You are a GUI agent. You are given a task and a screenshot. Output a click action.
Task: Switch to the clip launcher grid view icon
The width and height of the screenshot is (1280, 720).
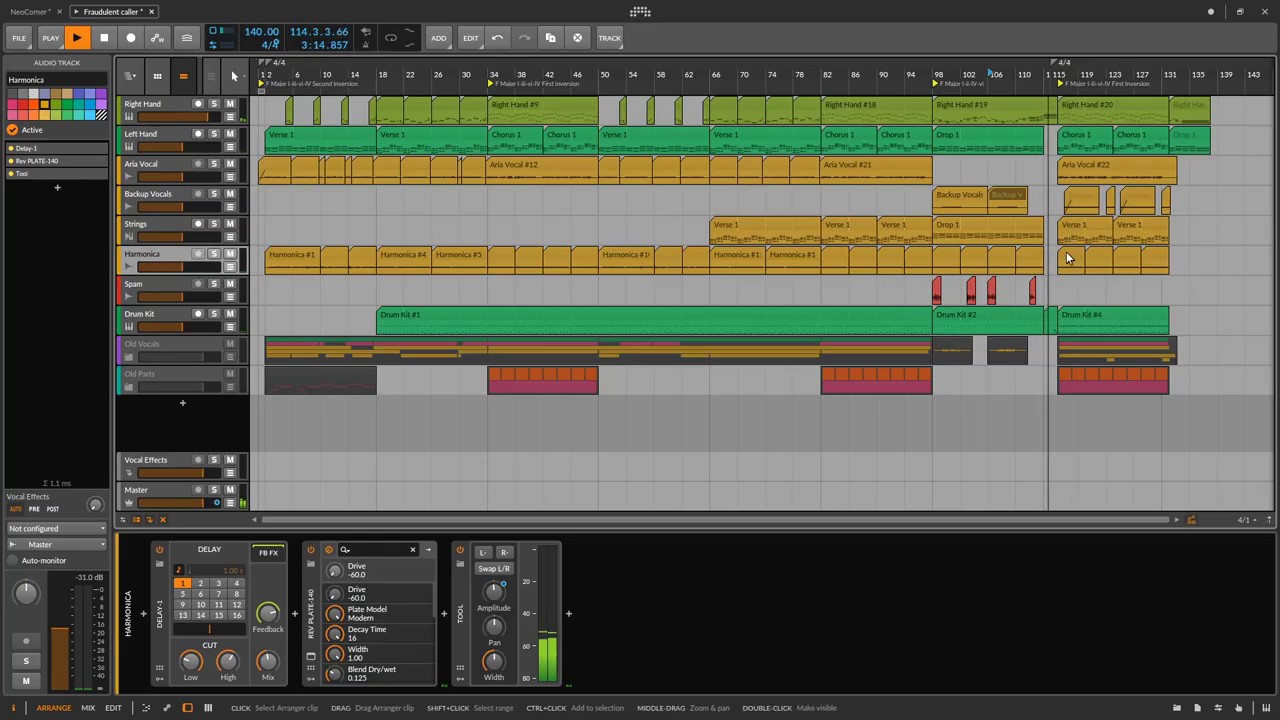click(x=157, y=76)
